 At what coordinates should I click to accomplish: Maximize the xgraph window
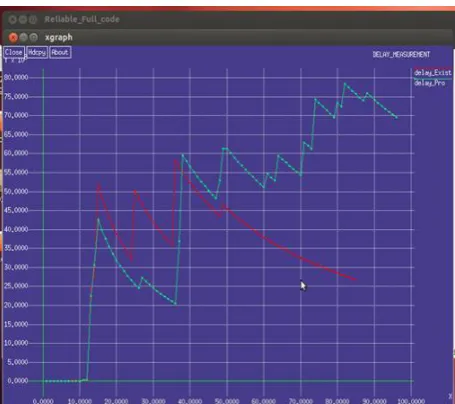[33, 37]
